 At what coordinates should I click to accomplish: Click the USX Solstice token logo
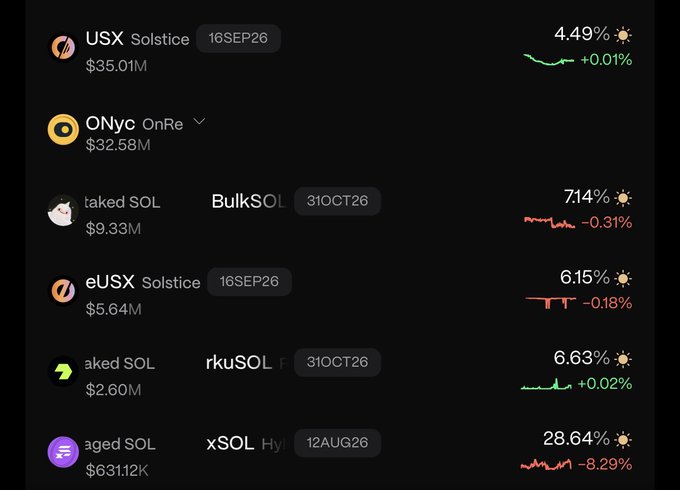63,47
